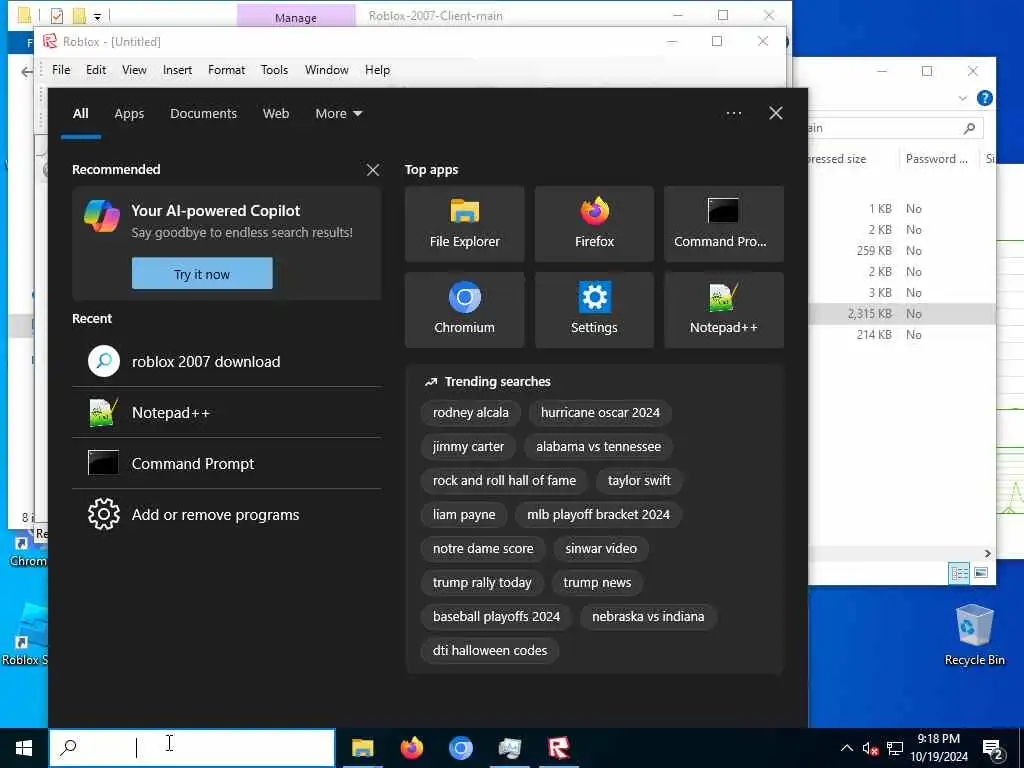1024x768 pixels.
Task: Open Roblox Tools menu
Action: (274, 70)
